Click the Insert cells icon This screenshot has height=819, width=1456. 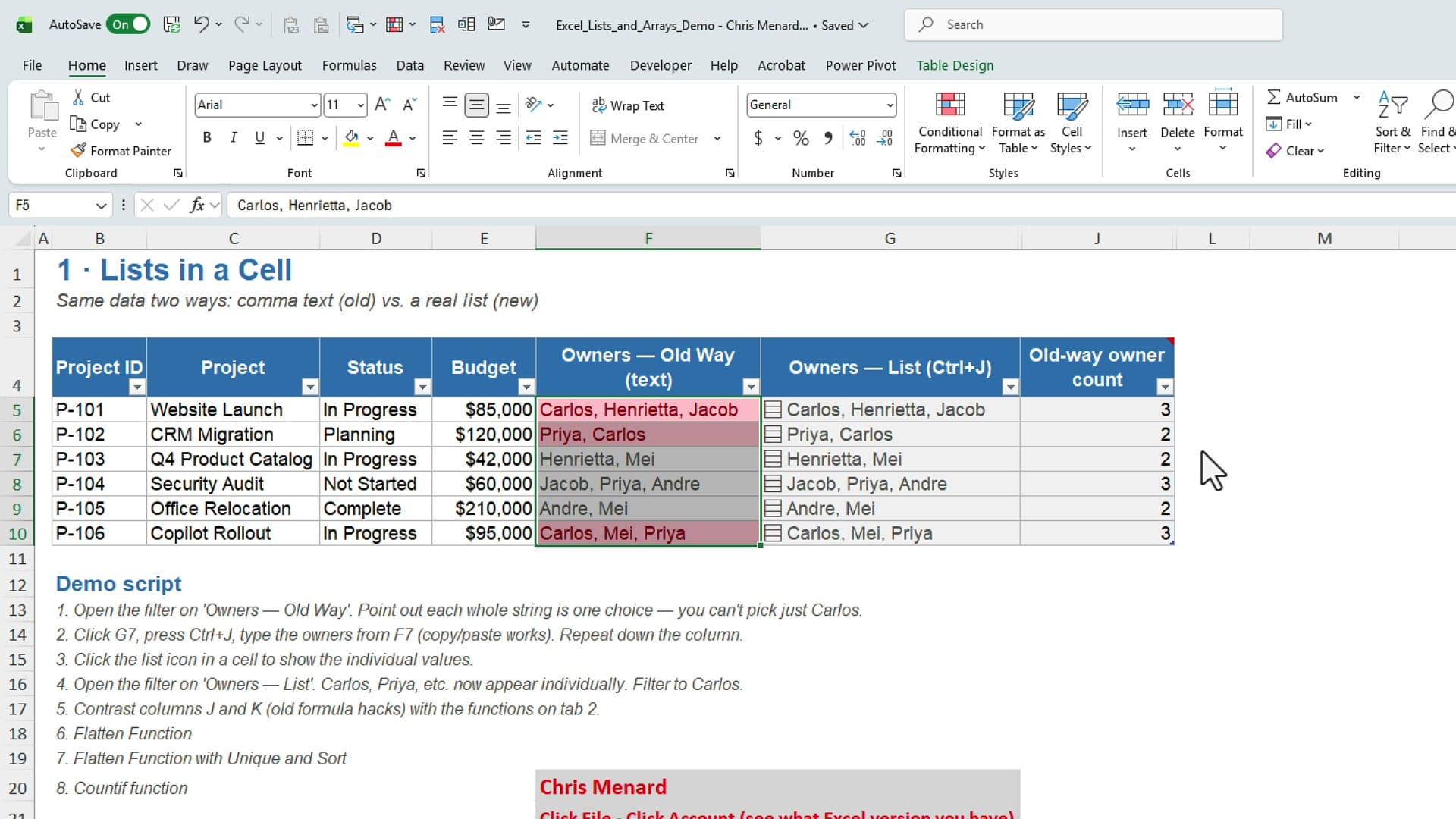coord(1132,105)
